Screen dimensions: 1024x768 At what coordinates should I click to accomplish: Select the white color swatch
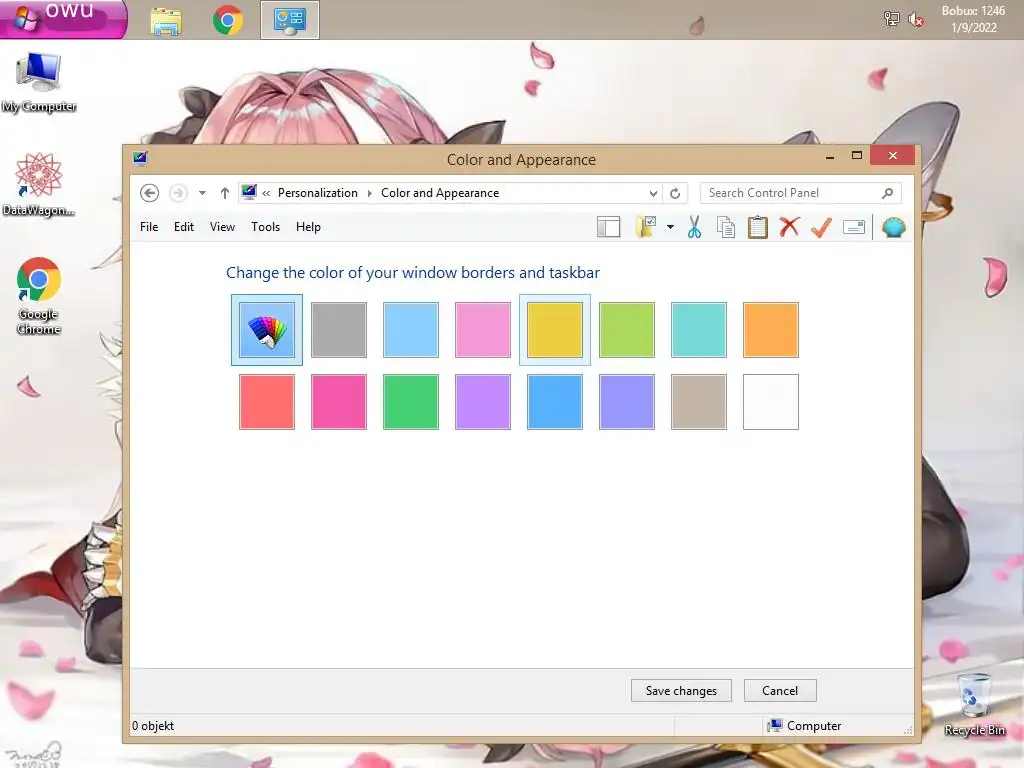point(771,402)
